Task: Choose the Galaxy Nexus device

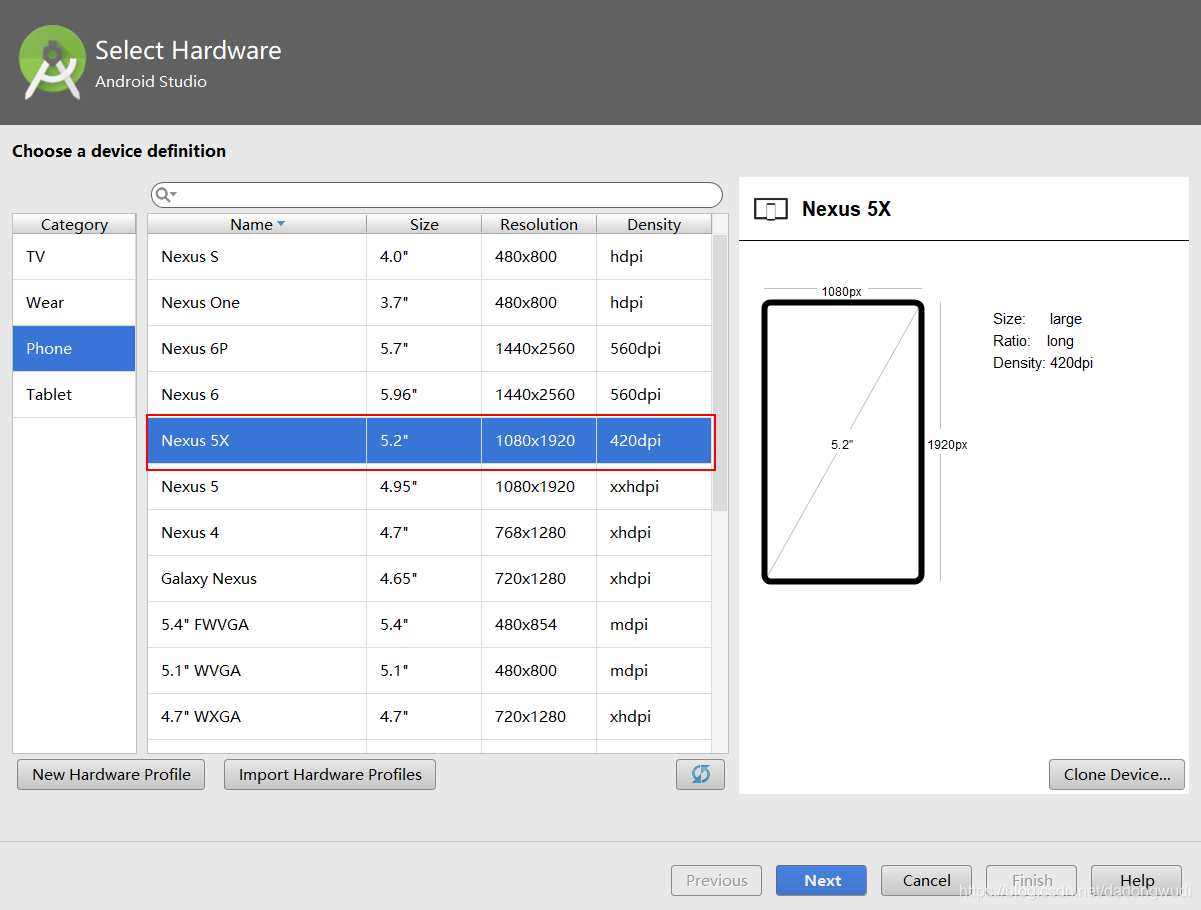Action: 430,579
